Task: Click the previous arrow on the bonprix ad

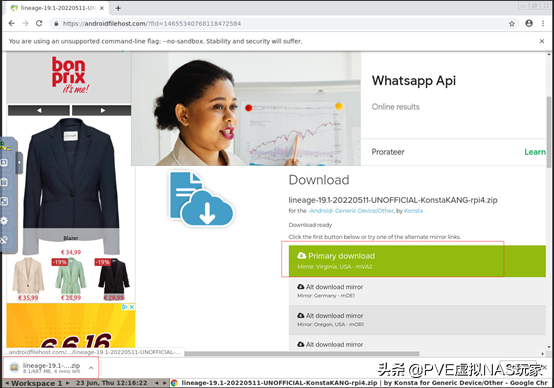Action: [39, 110]
